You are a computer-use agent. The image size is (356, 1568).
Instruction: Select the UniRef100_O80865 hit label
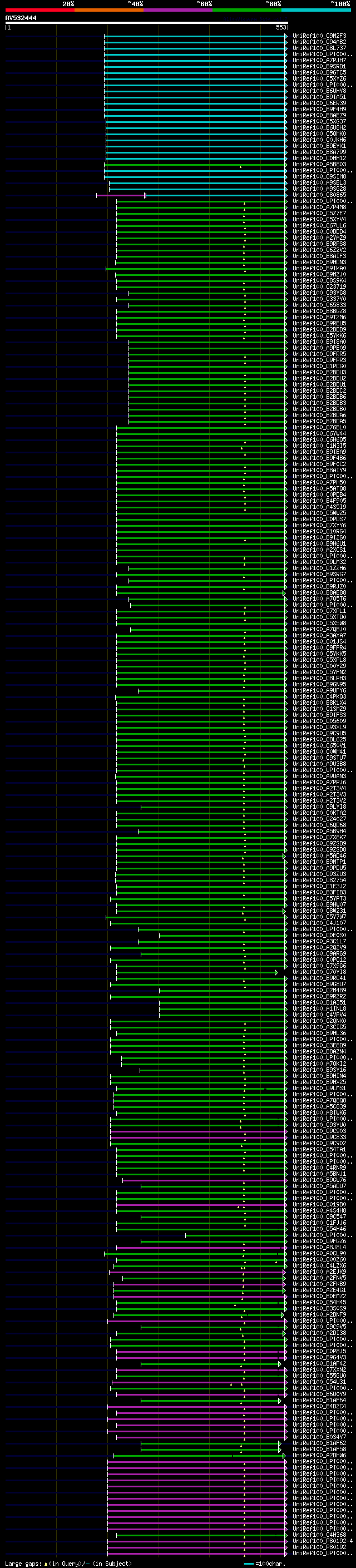[x=319, y=195]
